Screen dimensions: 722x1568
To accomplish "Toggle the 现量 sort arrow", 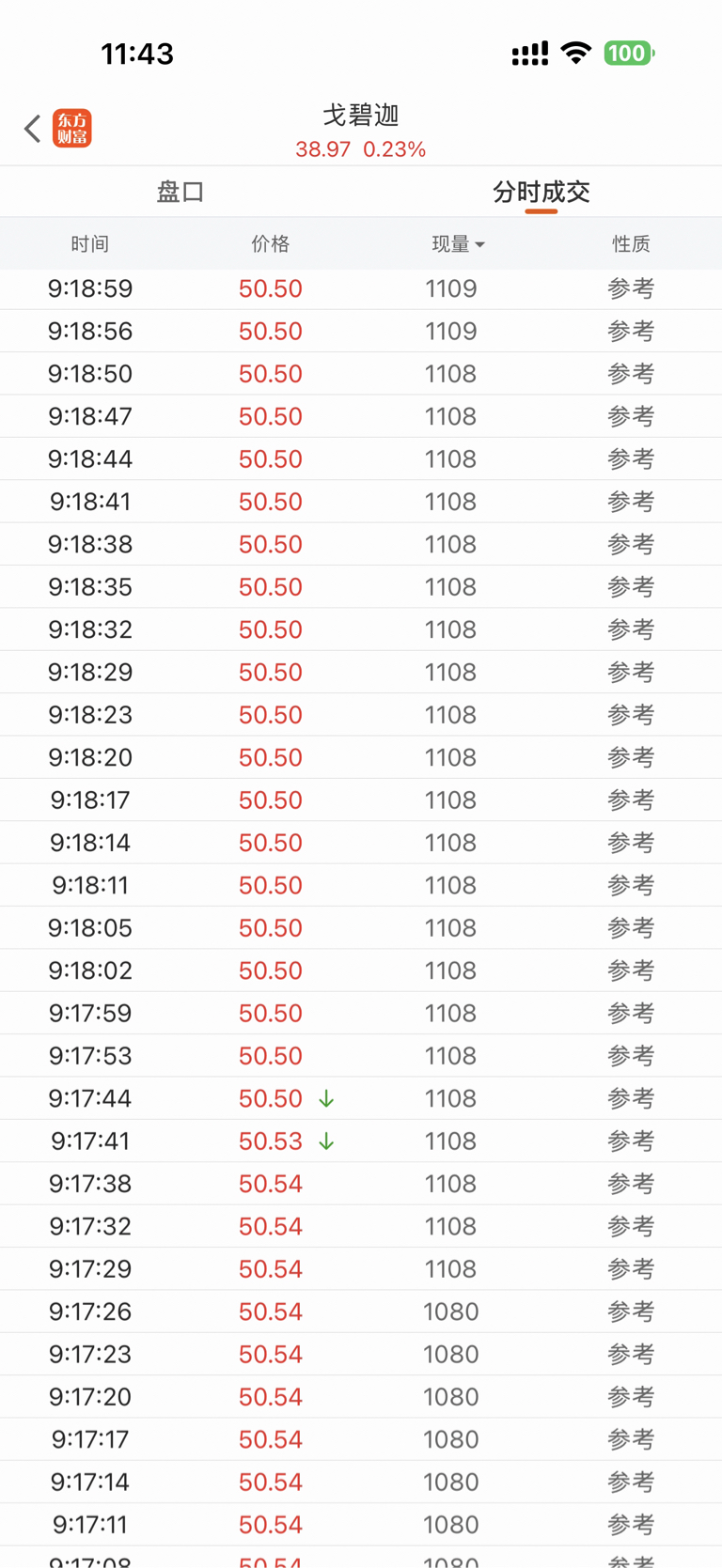I will click(x=480, y=245).
